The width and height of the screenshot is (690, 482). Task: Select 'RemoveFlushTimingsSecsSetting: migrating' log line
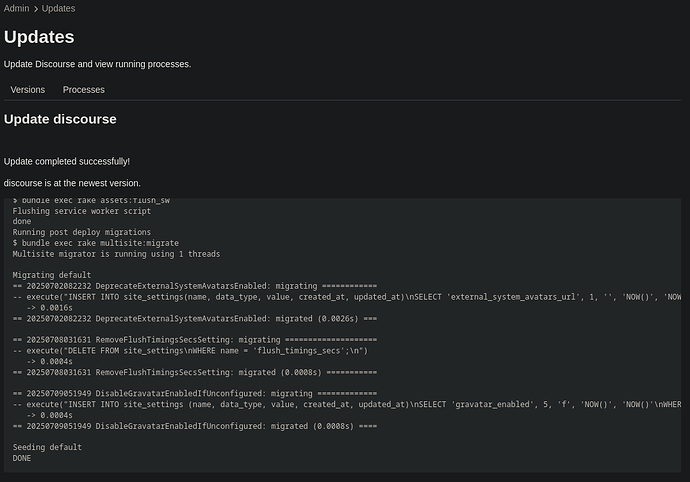[x=195, y=340]
